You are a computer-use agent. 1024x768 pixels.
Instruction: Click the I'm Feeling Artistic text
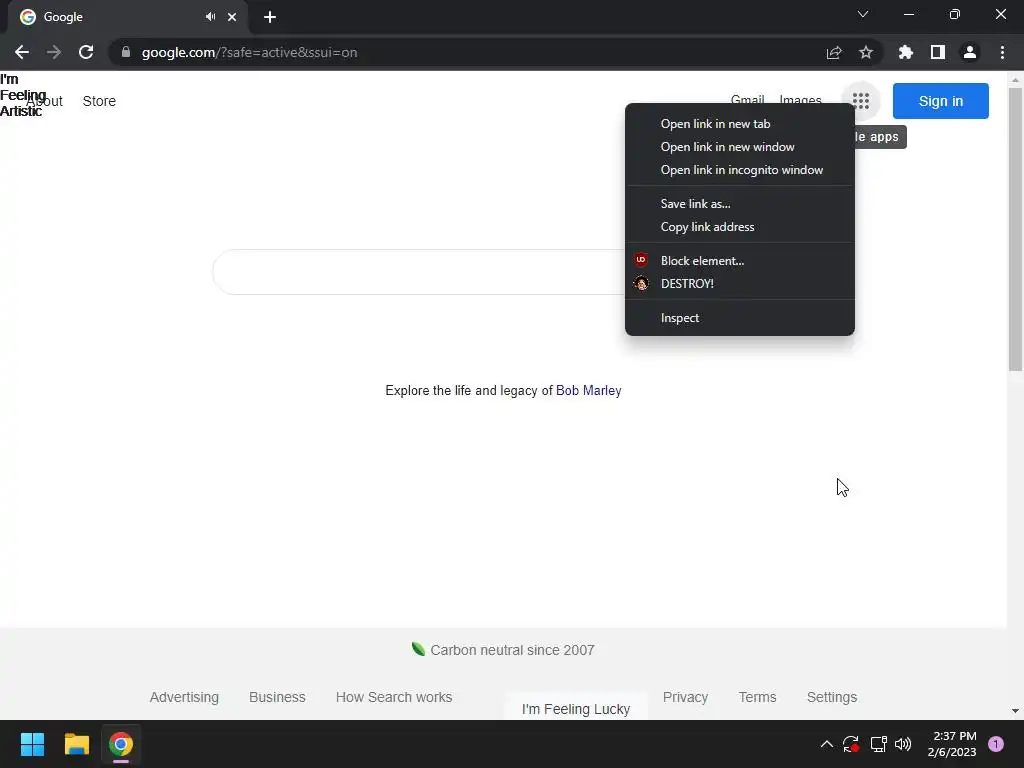pos(23,95)
